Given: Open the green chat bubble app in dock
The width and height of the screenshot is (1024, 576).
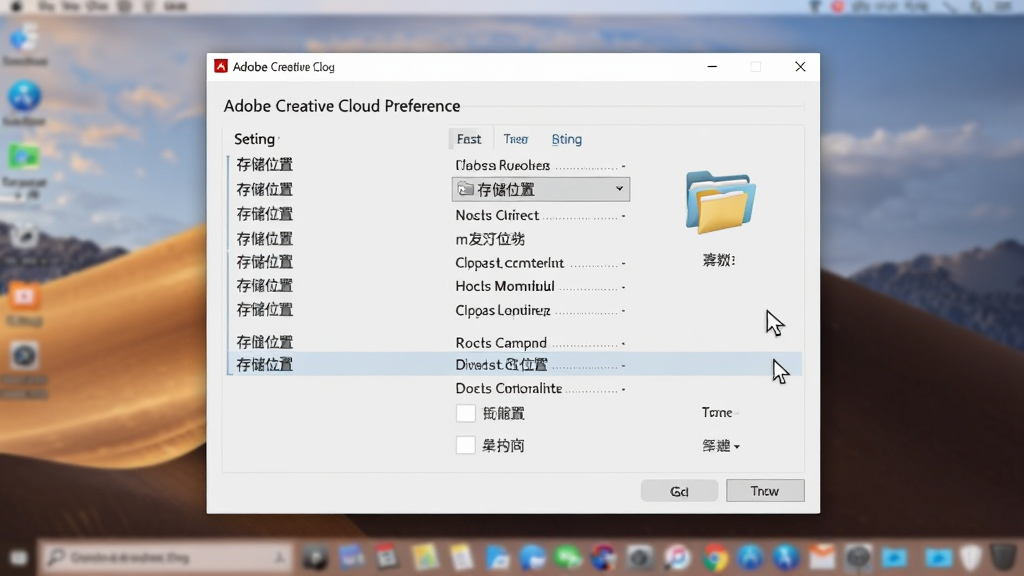Looking at the screenshot, I should click(568, 557).
